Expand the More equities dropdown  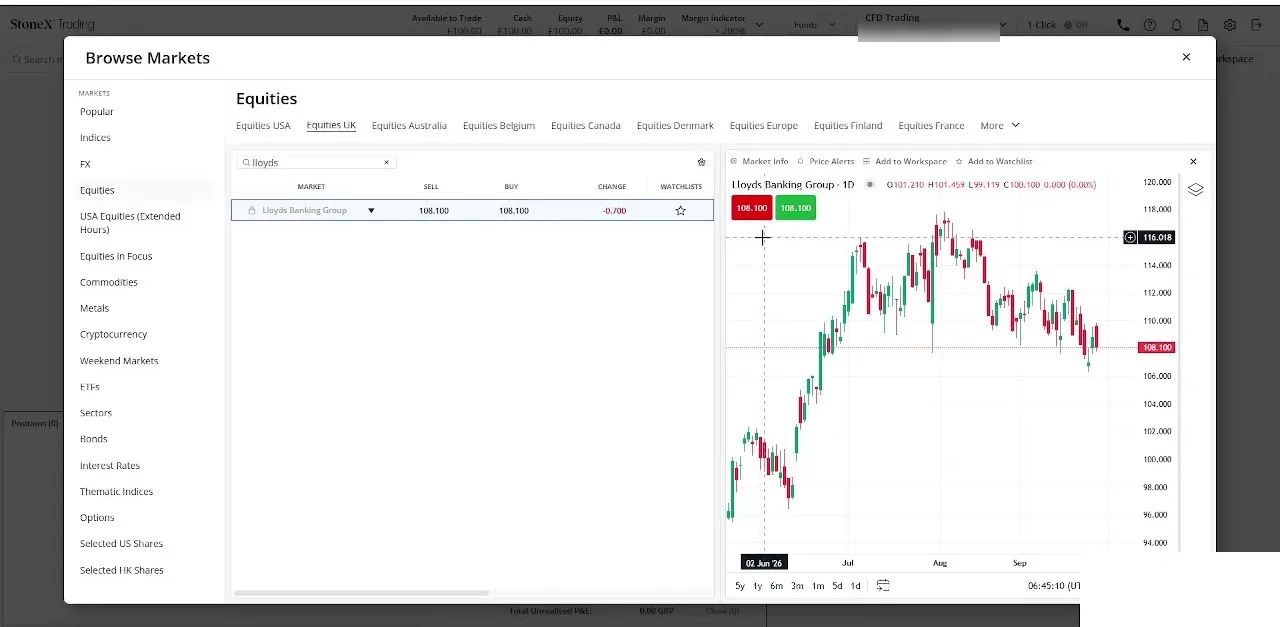click(x=1000, y=126)
